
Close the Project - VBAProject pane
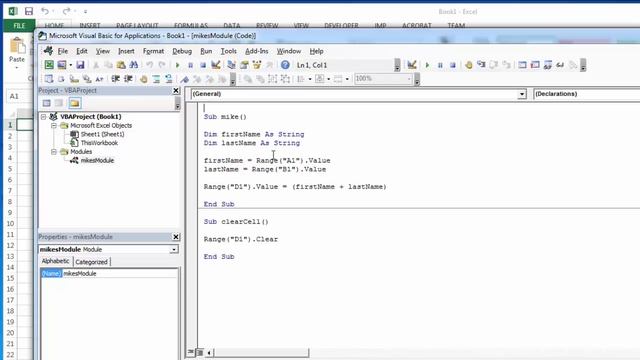click(x=176, y=91)
